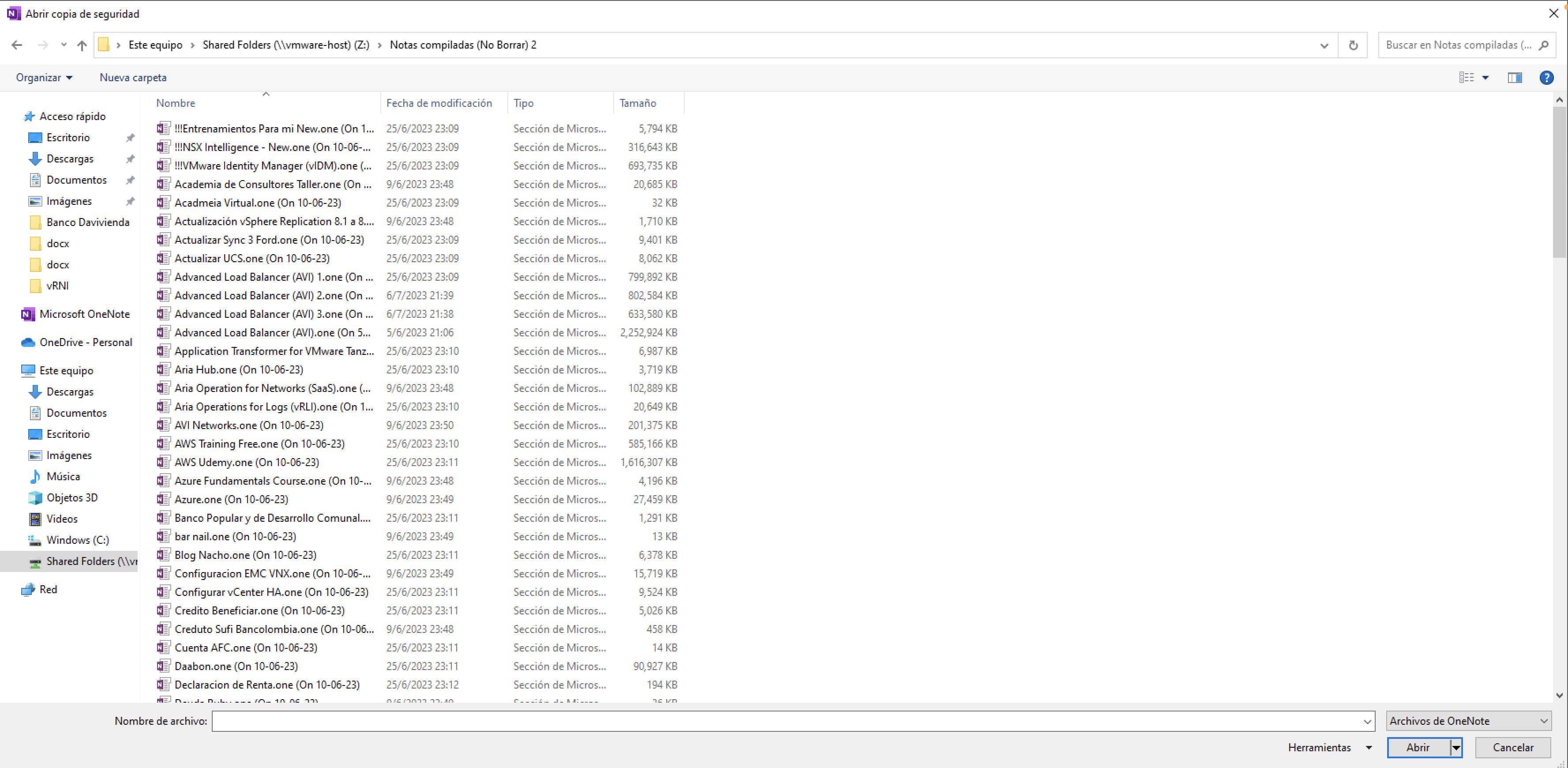Select Microsoft OneNote in sidebar

(84, 314)
